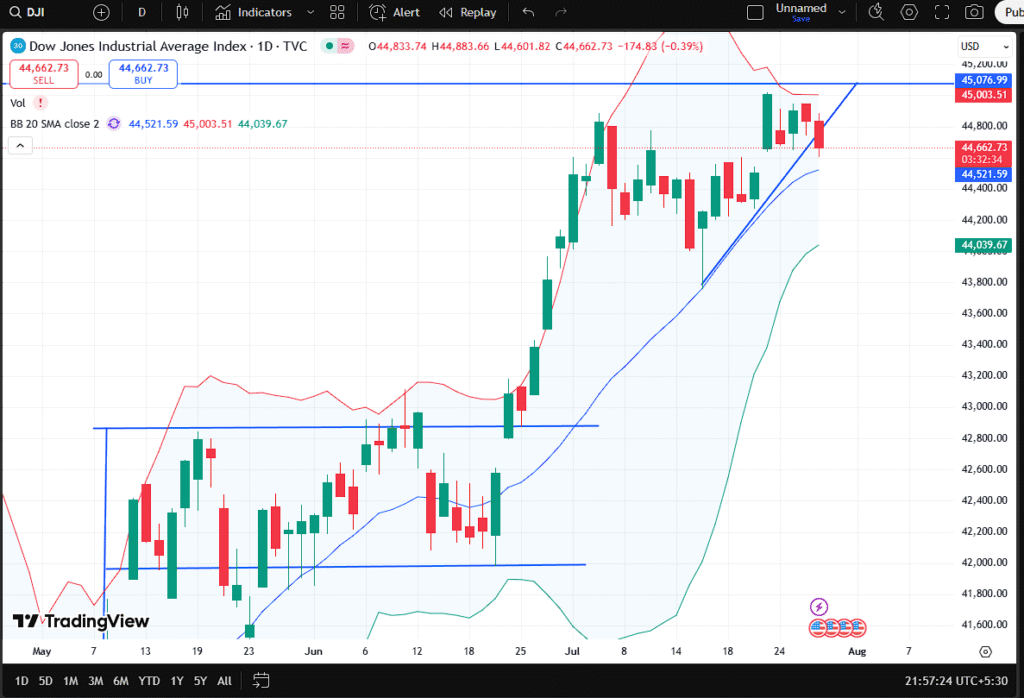1024x698 pixels.
Task: Expand the layout name dropdown arrow
Action: (842, 12)
